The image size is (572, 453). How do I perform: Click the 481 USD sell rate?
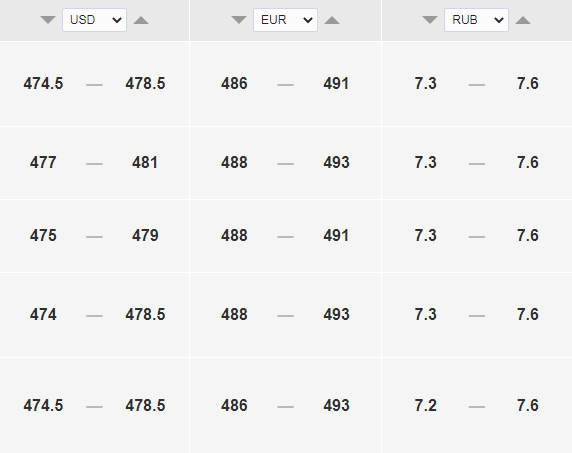pos(145,163)
